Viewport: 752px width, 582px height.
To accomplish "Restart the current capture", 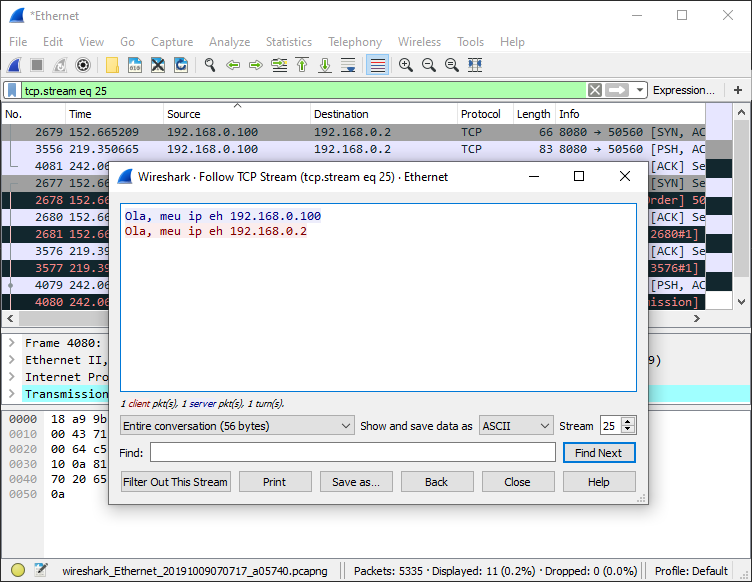I will (x=60, y=65).
